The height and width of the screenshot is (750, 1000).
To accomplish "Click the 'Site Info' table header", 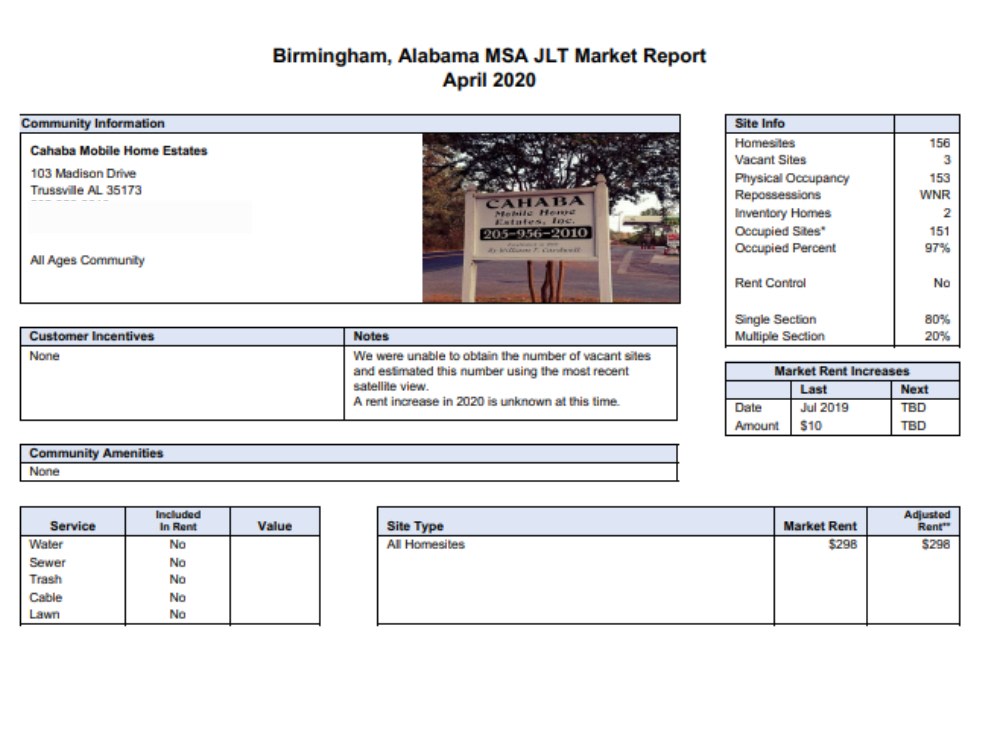I will (x=760, y=124).
